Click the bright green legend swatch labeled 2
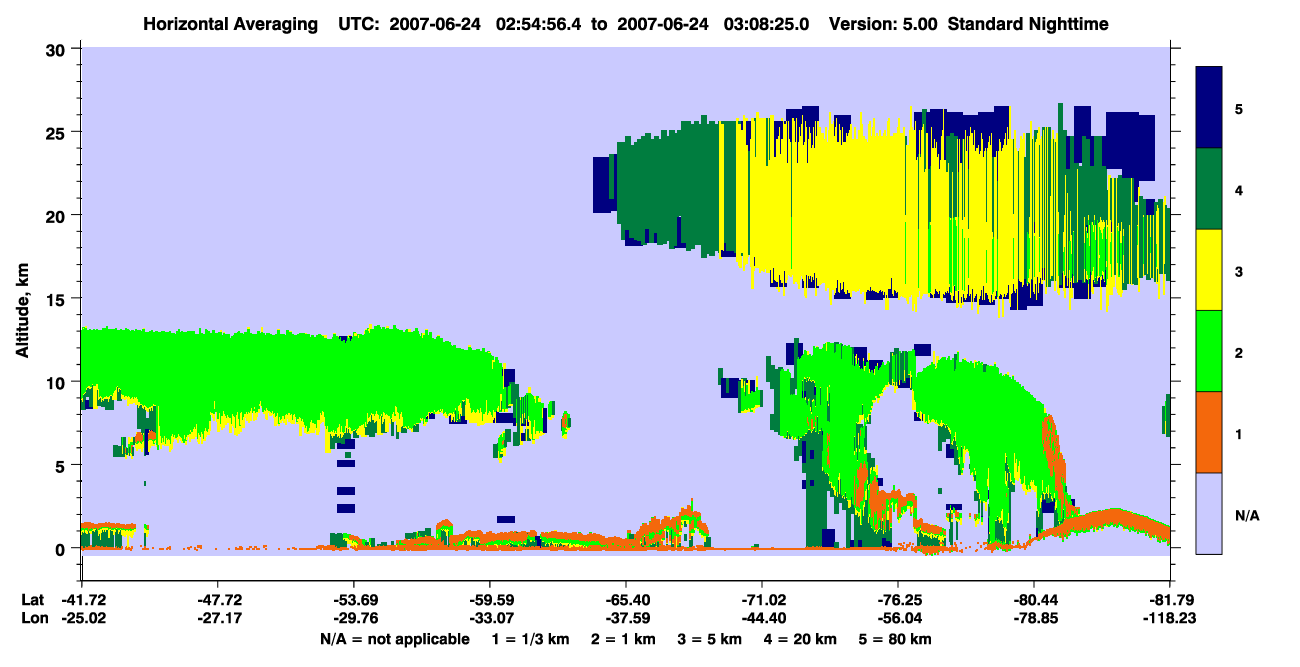Viewport: 1300px width, 667px height. click(1209, 350)
